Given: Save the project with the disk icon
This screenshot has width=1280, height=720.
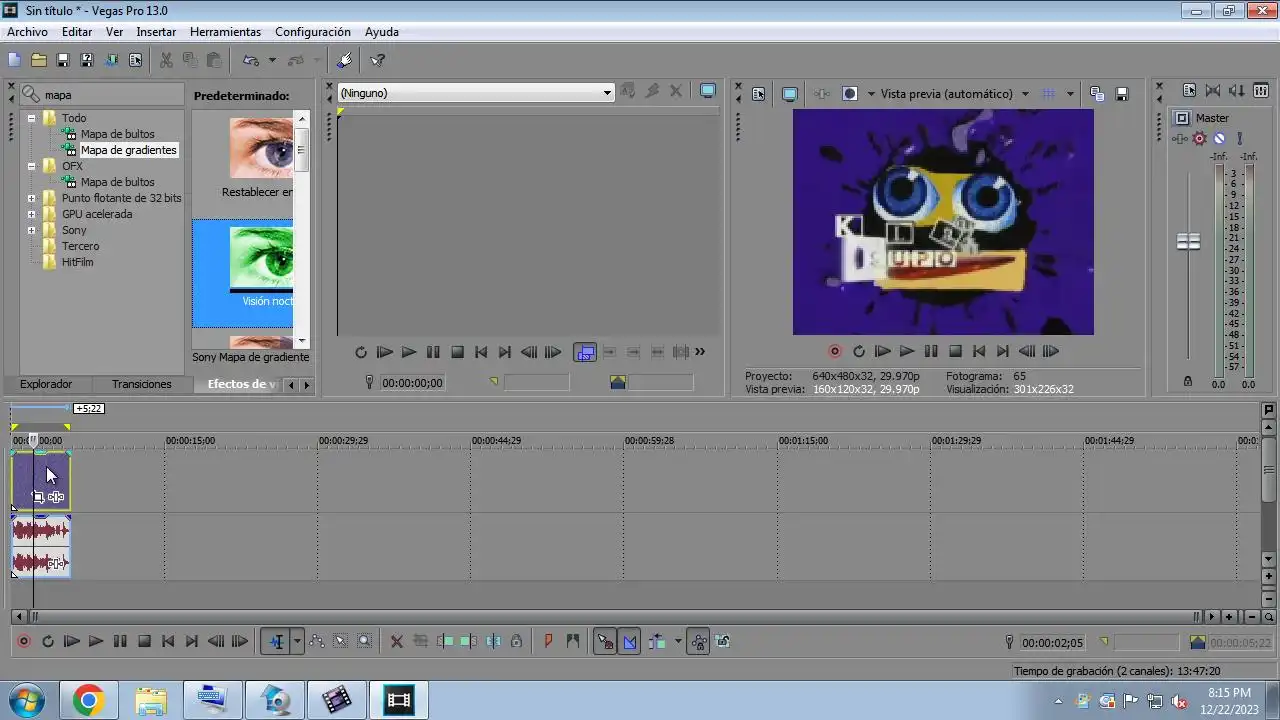Looking at the screenshot, I should click(63, 60).
